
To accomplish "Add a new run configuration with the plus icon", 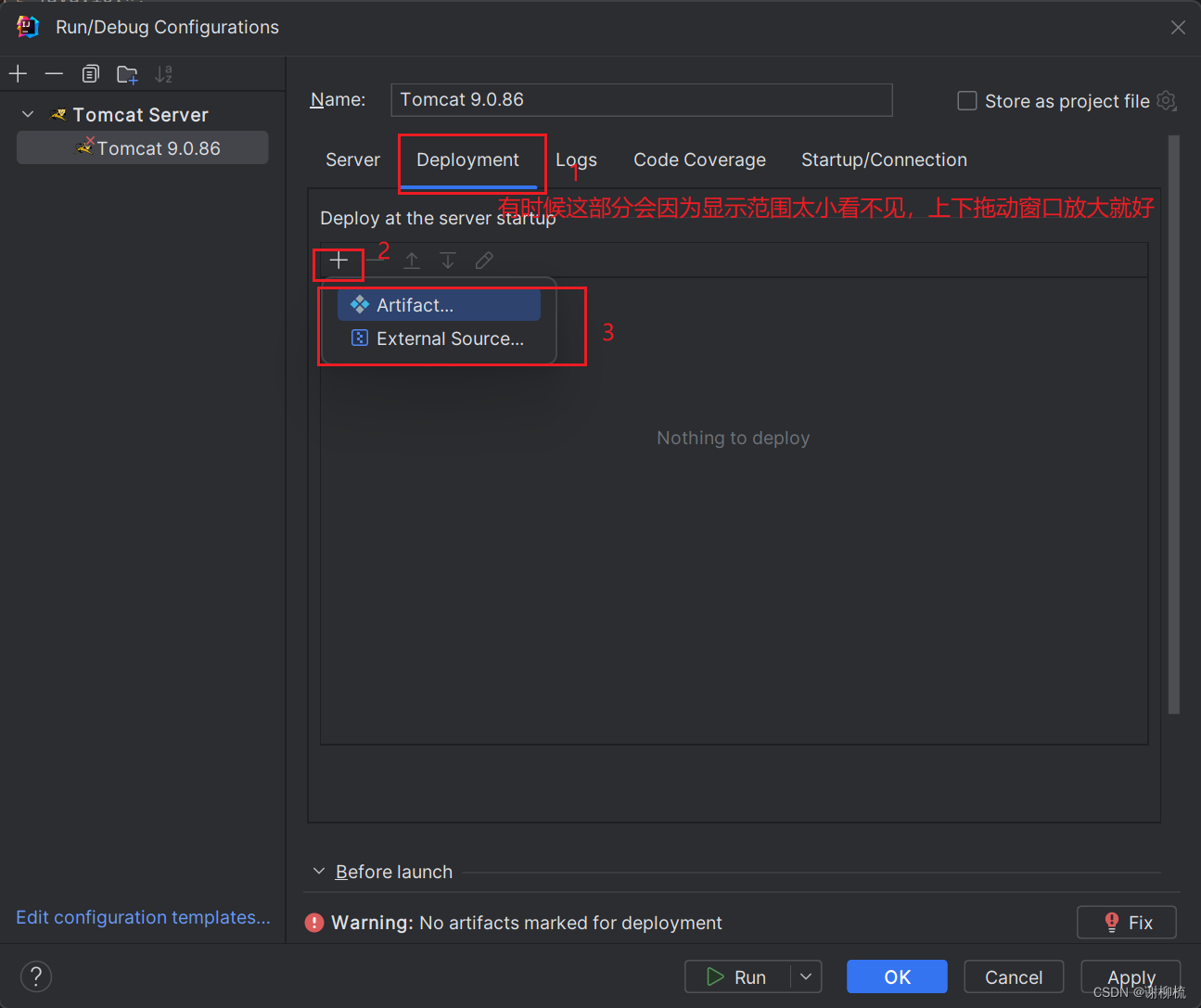I will click(x=18, y=73).
